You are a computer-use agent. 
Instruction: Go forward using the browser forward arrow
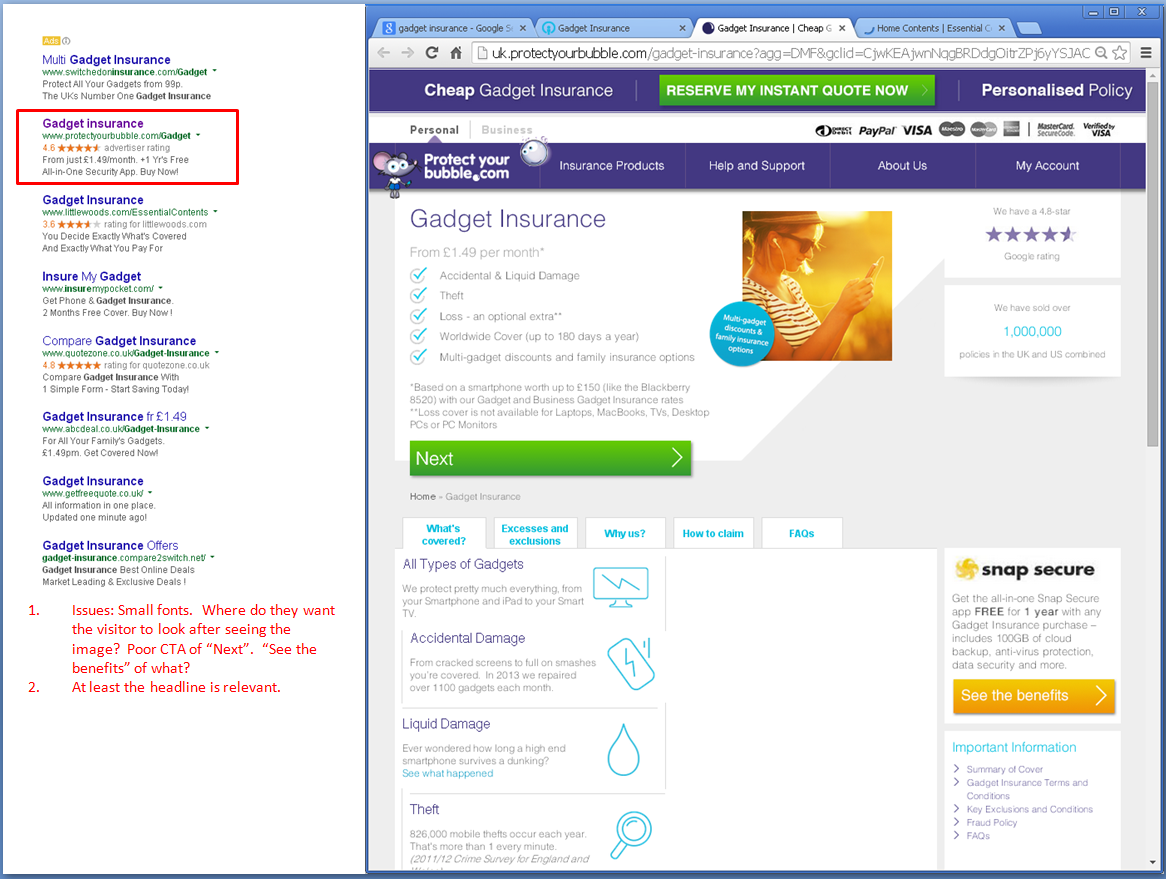[408, 53]
